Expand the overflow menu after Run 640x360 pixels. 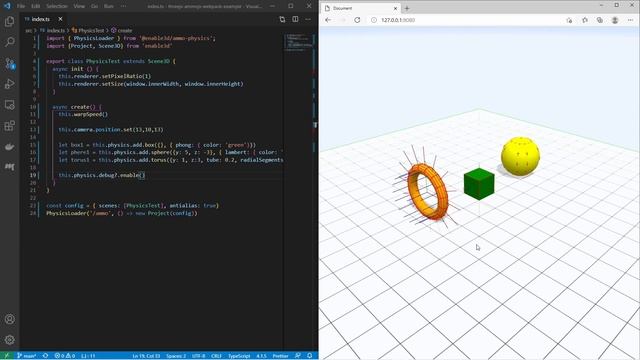pos(123,6)
